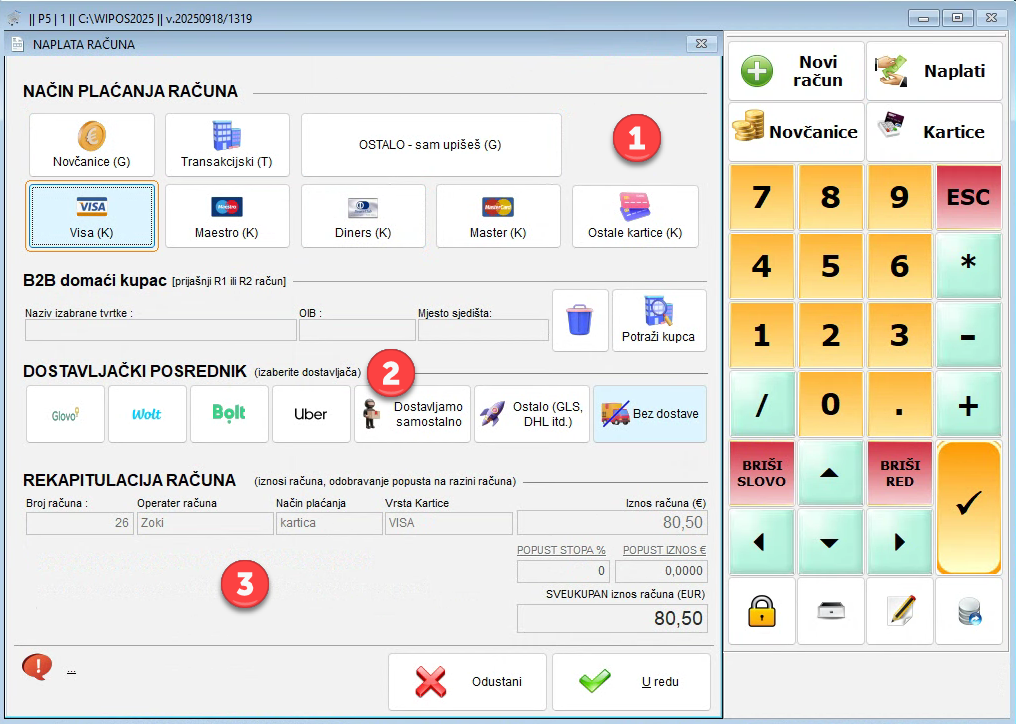This screenshot has width=1016, height=724.
Task: Click the U redu confirm button
Action: [x=631, y=681]
